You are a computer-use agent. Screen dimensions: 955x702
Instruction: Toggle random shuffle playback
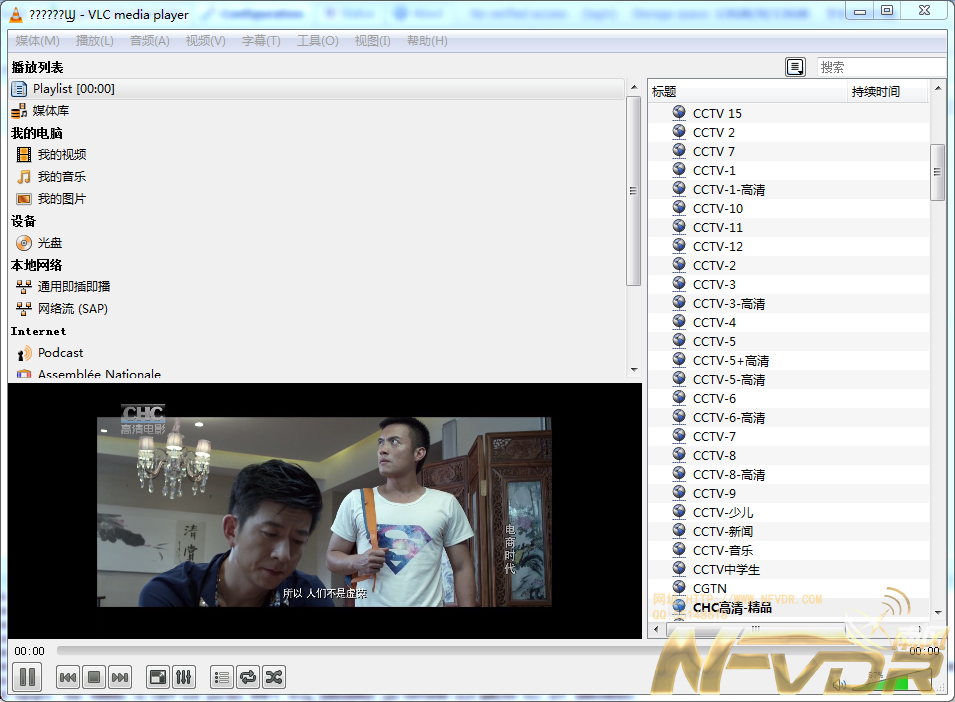274,677
